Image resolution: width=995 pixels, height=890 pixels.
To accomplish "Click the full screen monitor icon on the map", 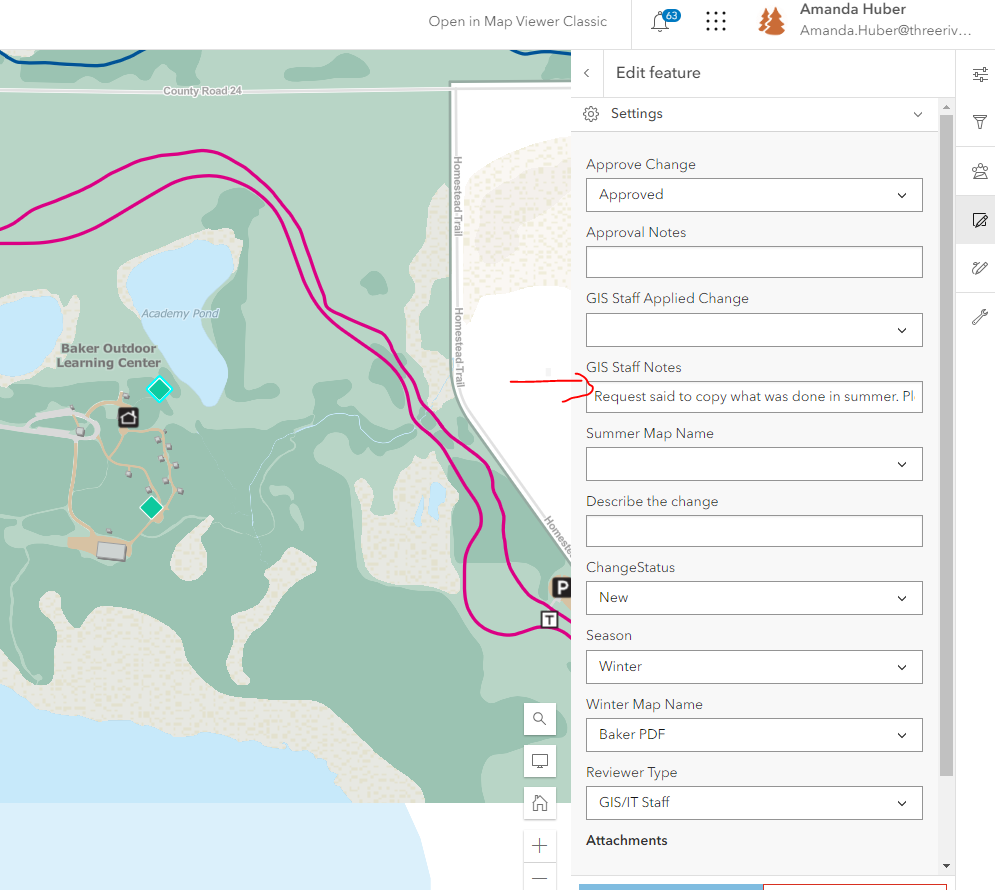I will pos(539,761).
